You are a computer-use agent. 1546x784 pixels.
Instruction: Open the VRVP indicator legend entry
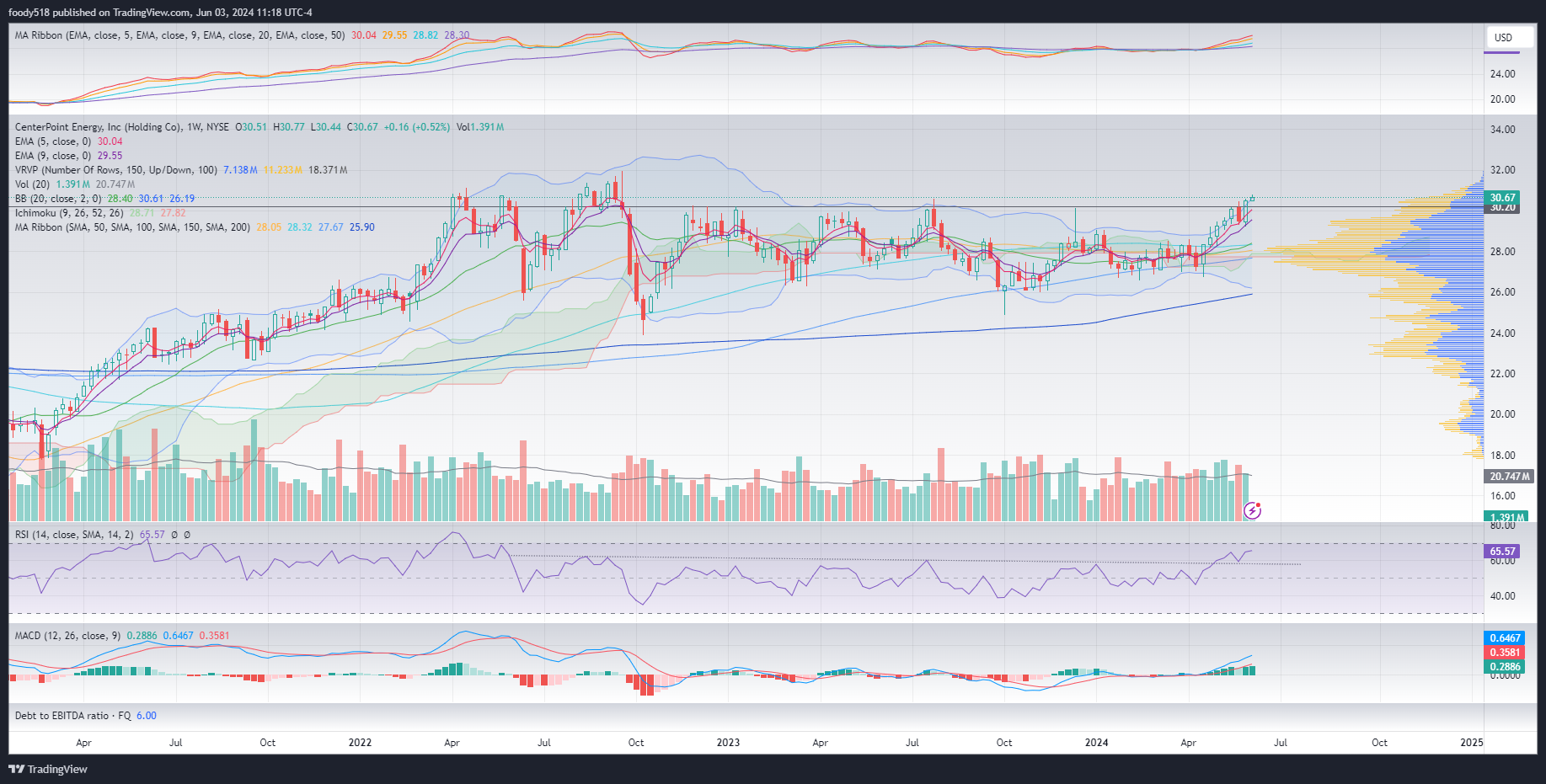[115, 170]
